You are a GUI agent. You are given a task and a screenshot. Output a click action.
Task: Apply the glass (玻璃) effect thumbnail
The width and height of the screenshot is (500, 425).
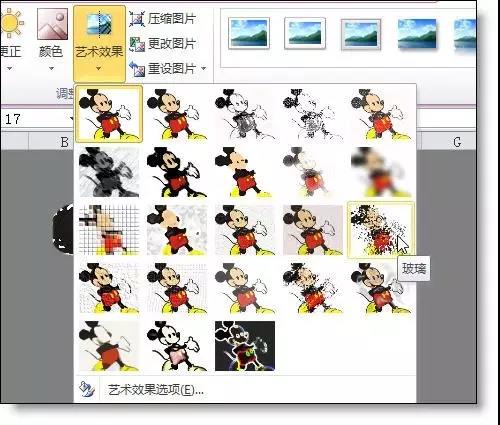tap(381, 230)
